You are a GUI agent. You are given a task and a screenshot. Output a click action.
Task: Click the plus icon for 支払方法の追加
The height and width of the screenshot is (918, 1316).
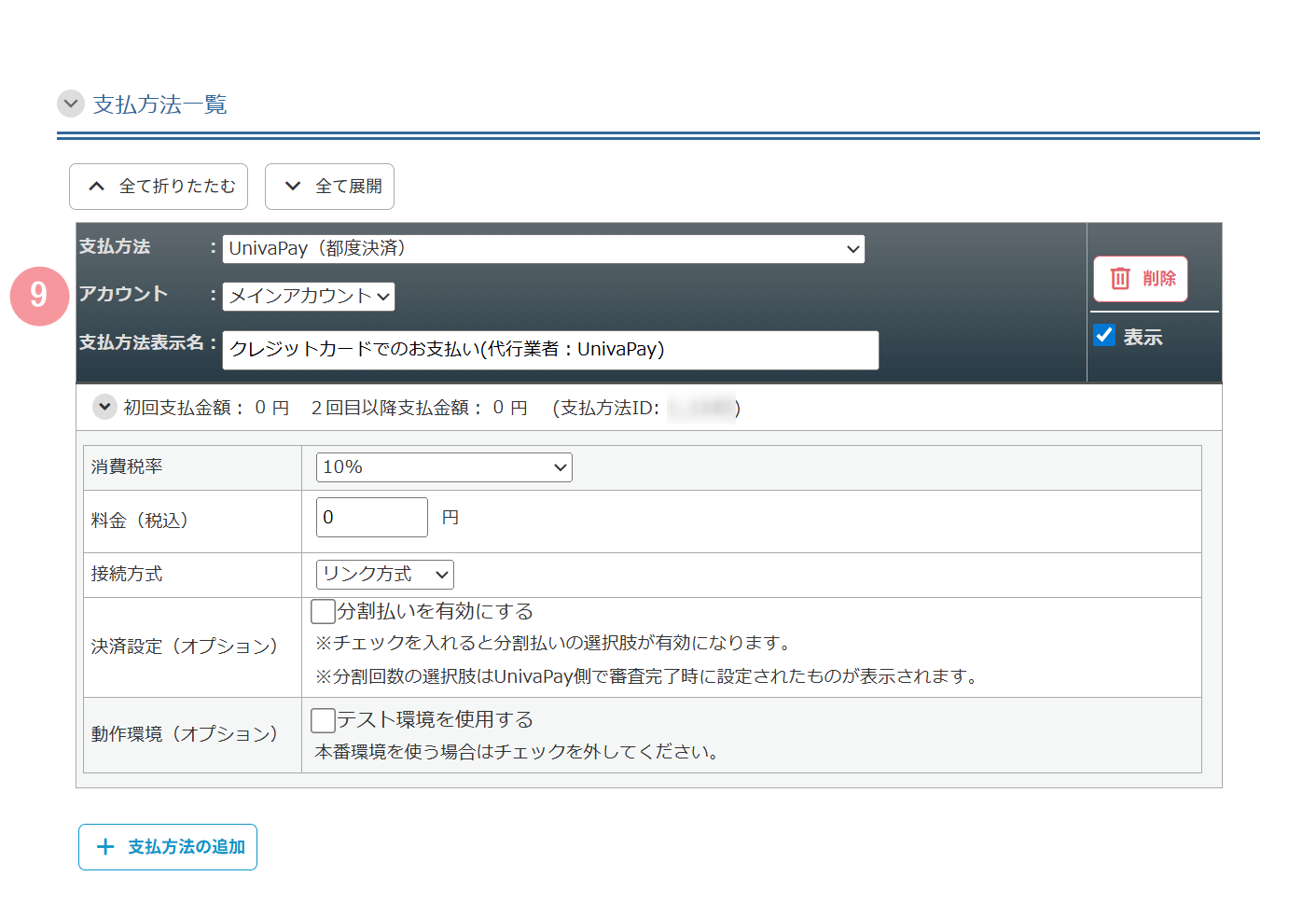point(105,847)
